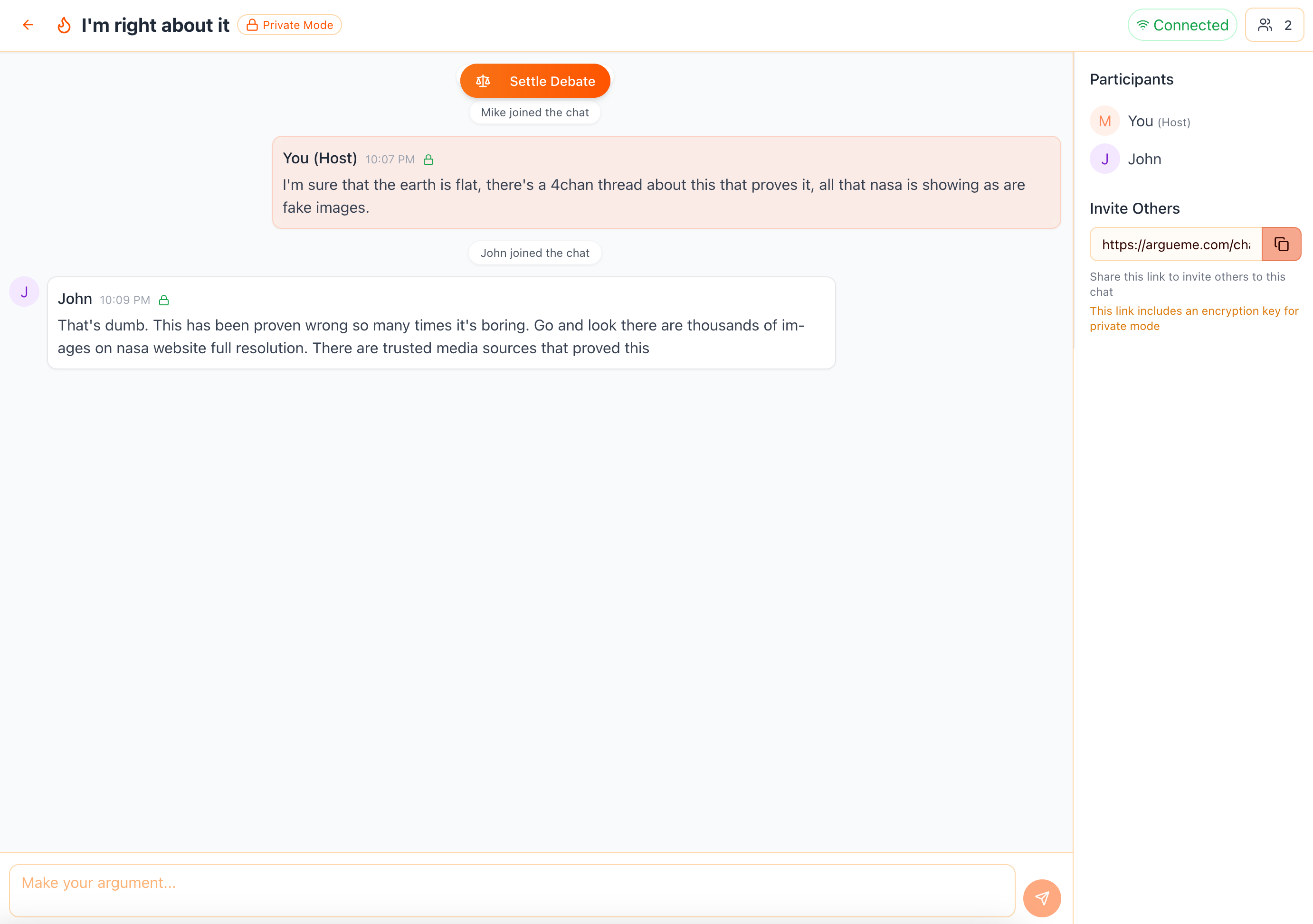Select You (Host) in Participants list
Screen dimensions: 1313x924
coord(1158,121)
